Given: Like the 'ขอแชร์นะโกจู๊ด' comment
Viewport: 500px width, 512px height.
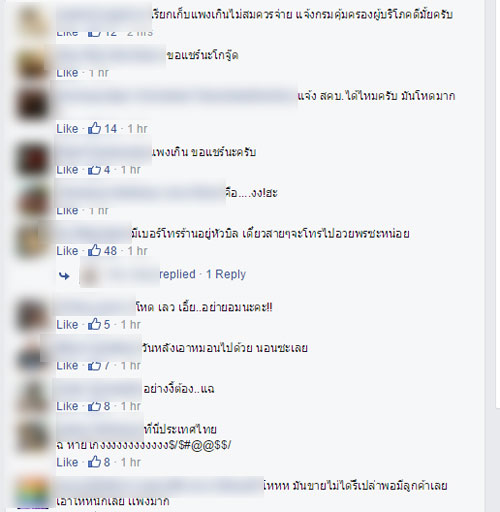Looking at the screenshot, I should click(x=67, y=73).
